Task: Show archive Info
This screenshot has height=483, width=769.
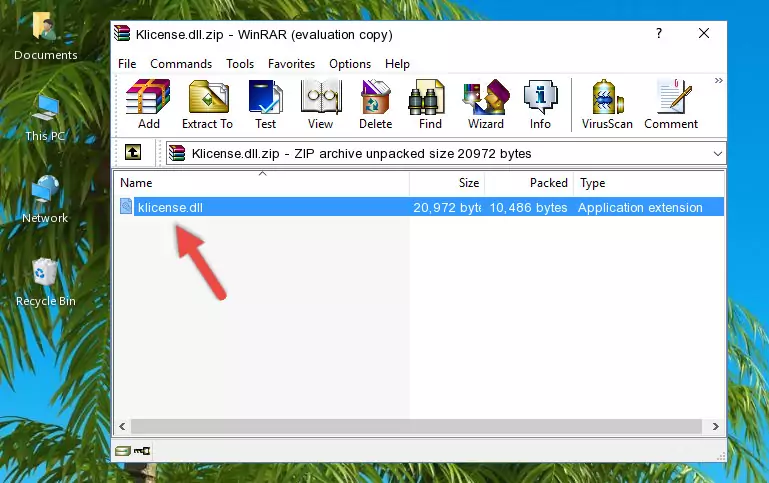Action: 540,104
